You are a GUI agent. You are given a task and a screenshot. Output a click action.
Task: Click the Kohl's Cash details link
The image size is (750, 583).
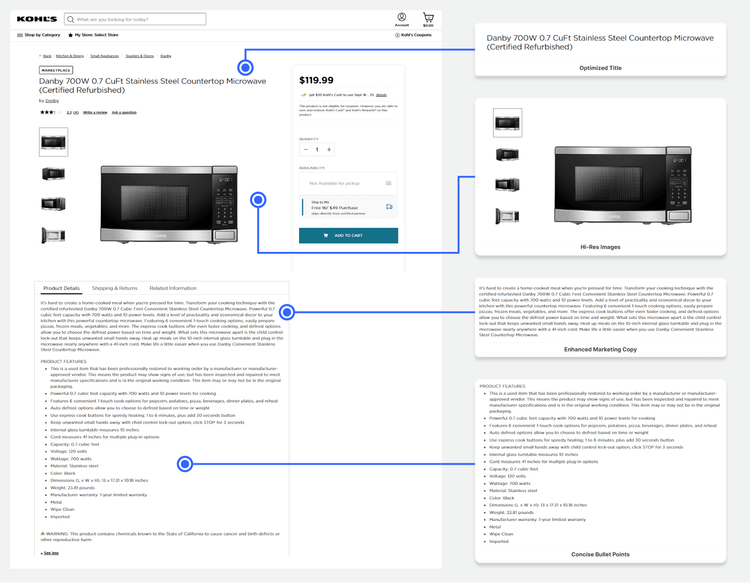pyautogui.click(x=381, y=95)
